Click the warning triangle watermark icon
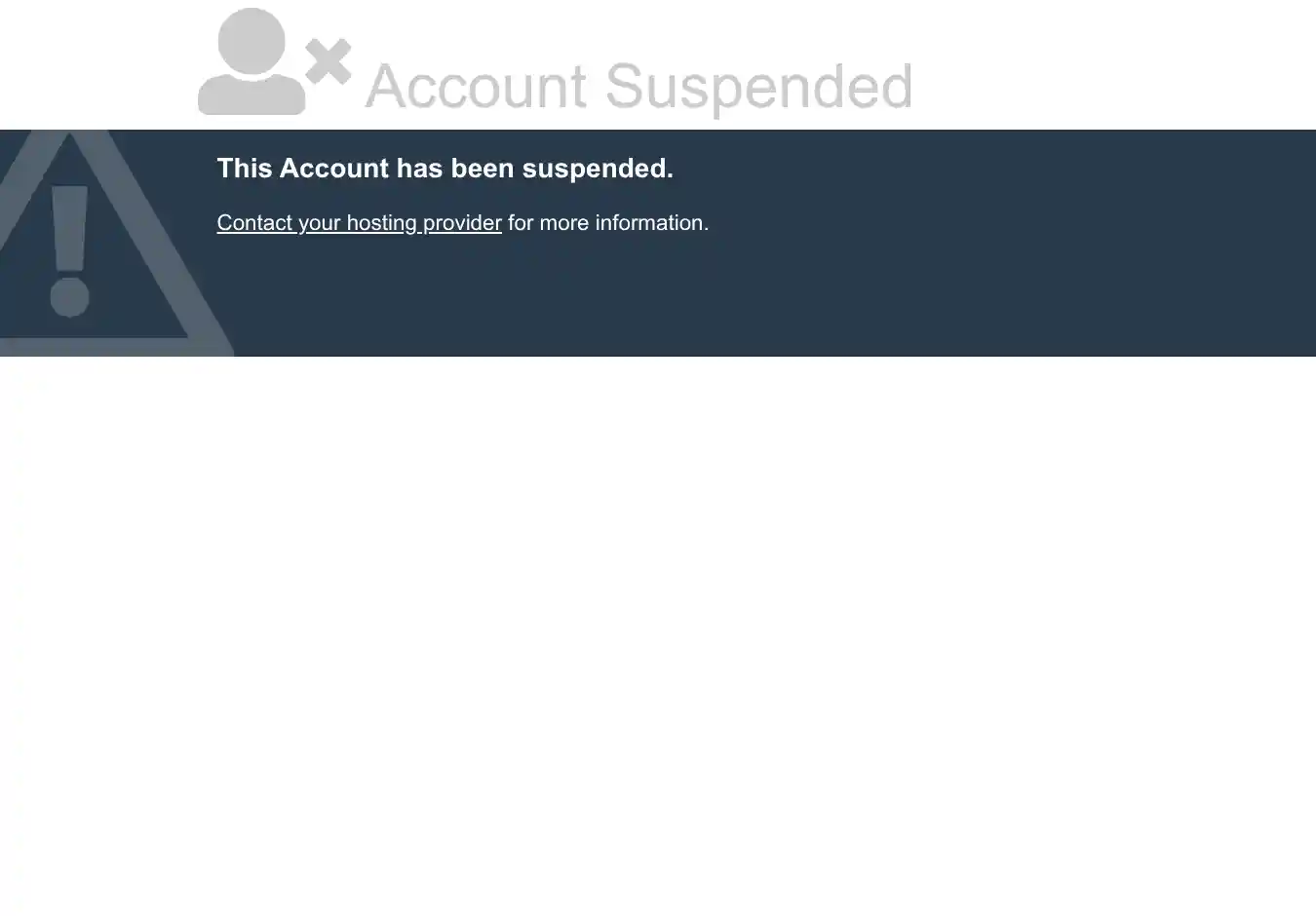Viewport: 1316px width, 916px height. point(97,243)
